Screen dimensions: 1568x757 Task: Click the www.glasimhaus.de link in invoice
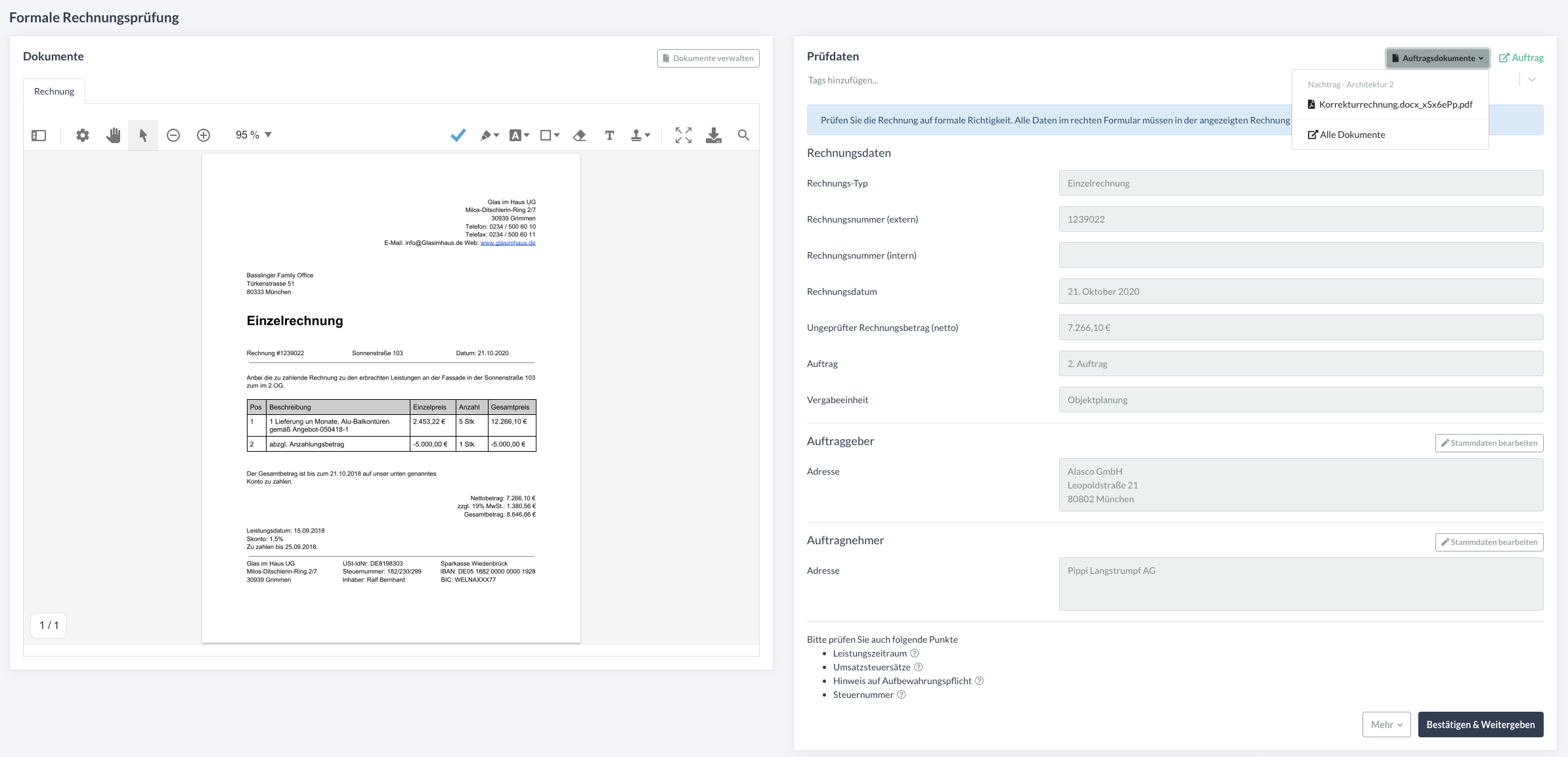tap(508, 243)
